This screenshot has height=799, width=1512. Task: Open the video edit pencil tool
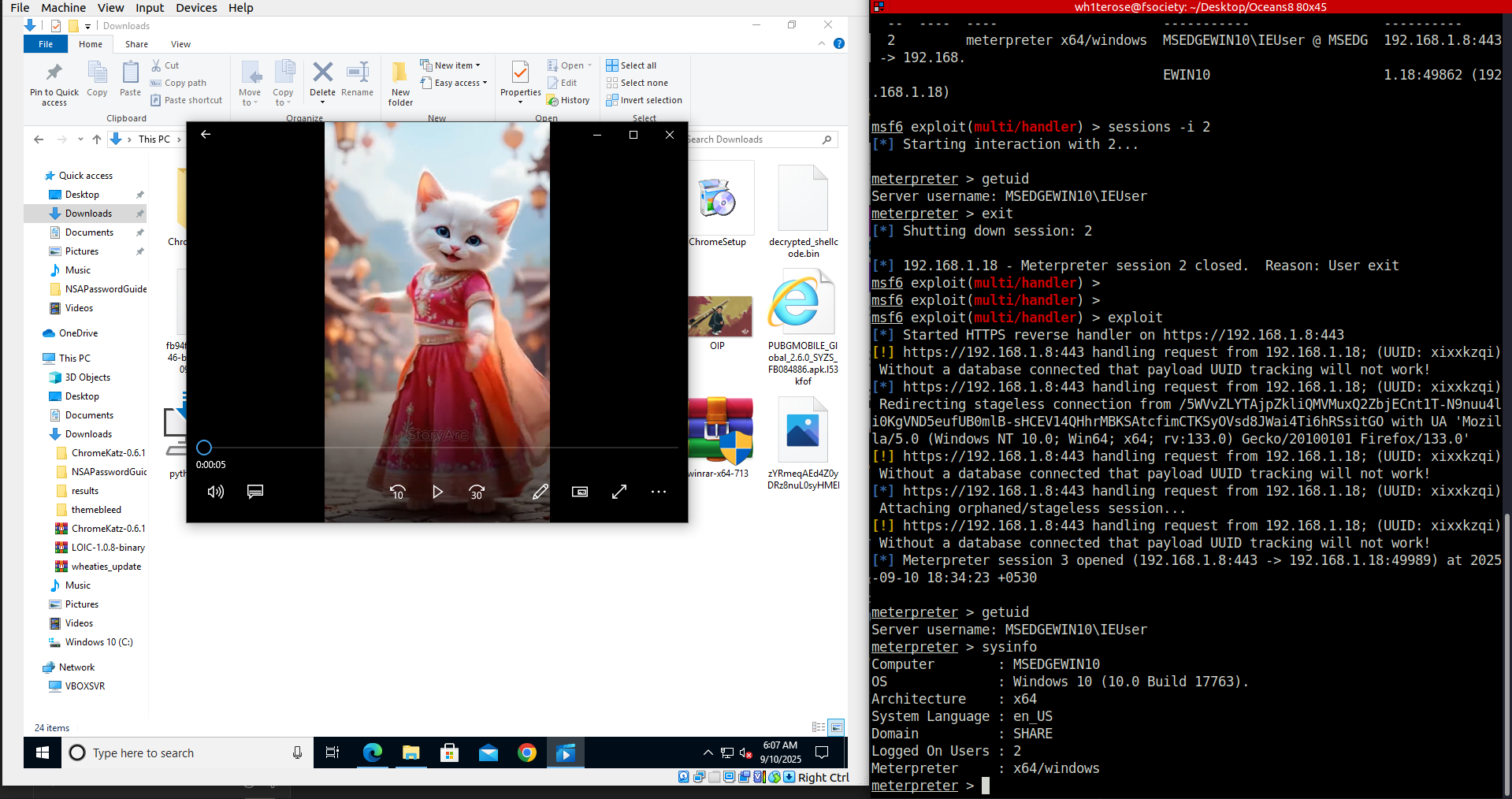pos(541,492)
